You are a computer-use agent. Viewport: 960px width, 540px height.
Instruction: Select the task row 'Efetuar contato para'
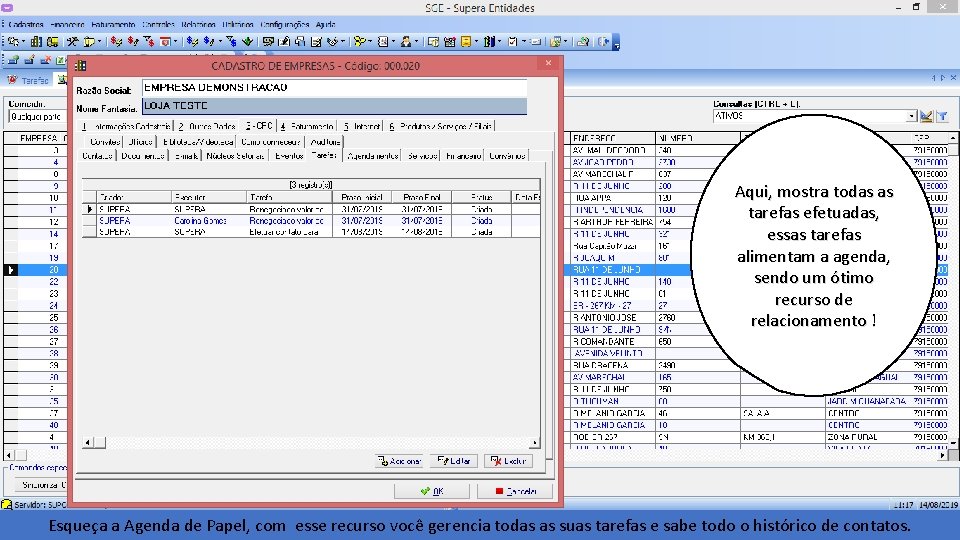pyautogui.click(x=311, y=232)
